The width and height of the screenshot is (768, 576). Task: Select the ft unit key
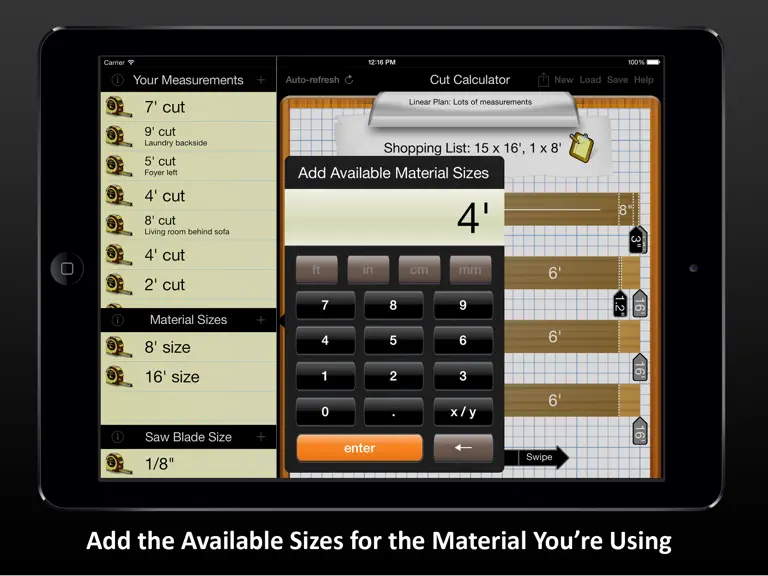[316, 269]
